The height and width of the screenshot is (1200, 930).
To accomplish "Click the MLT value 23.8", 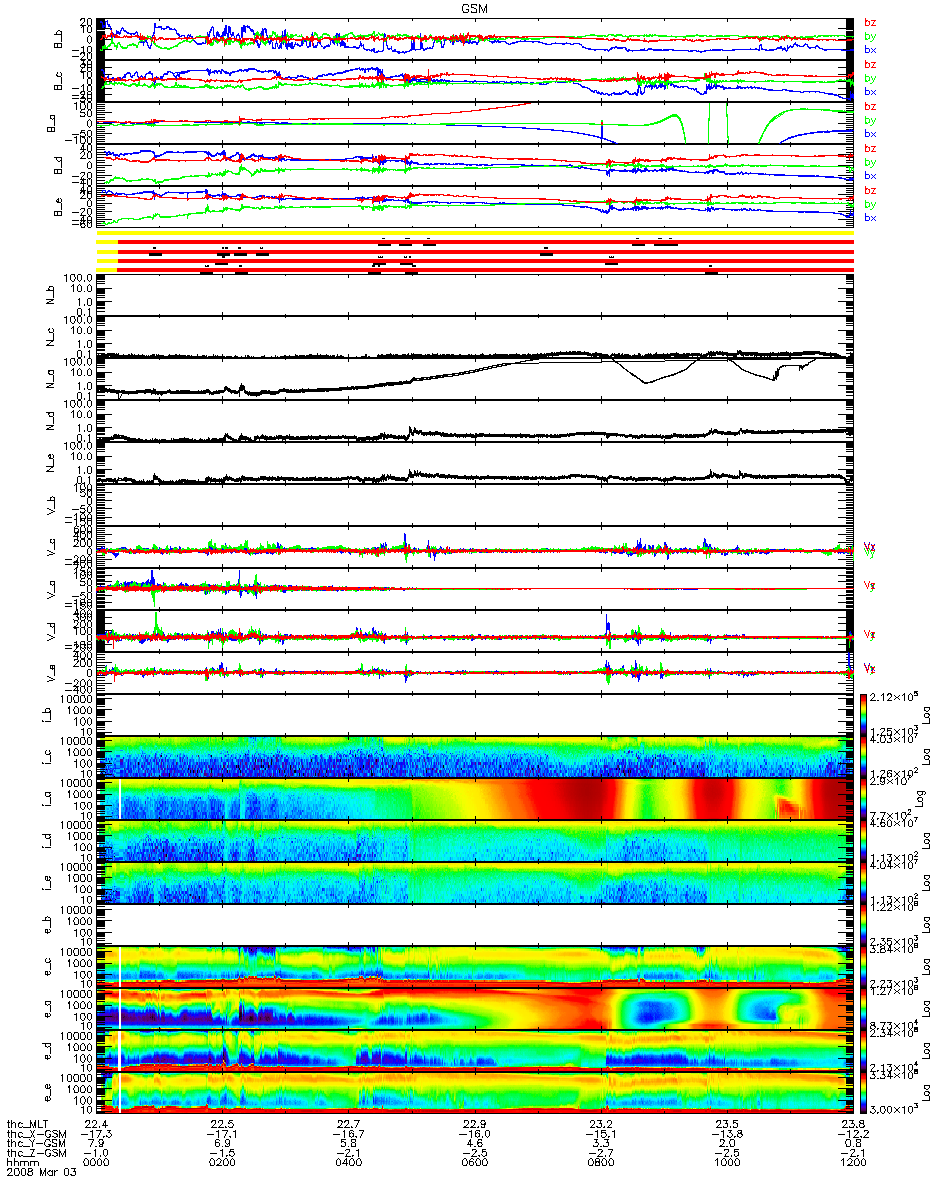I will click(853, 1124).
